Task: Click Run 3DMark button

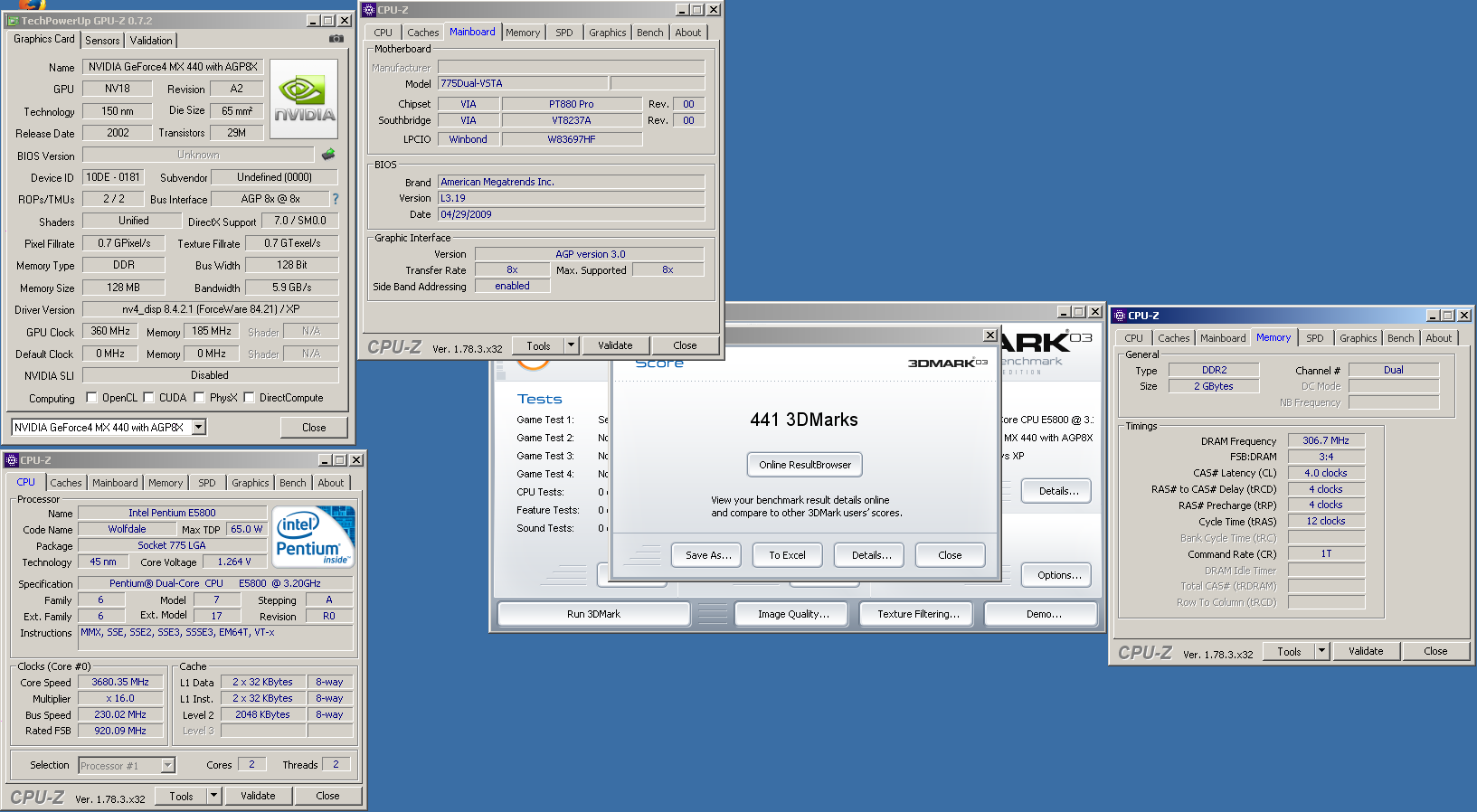Action: pos(593,614)
